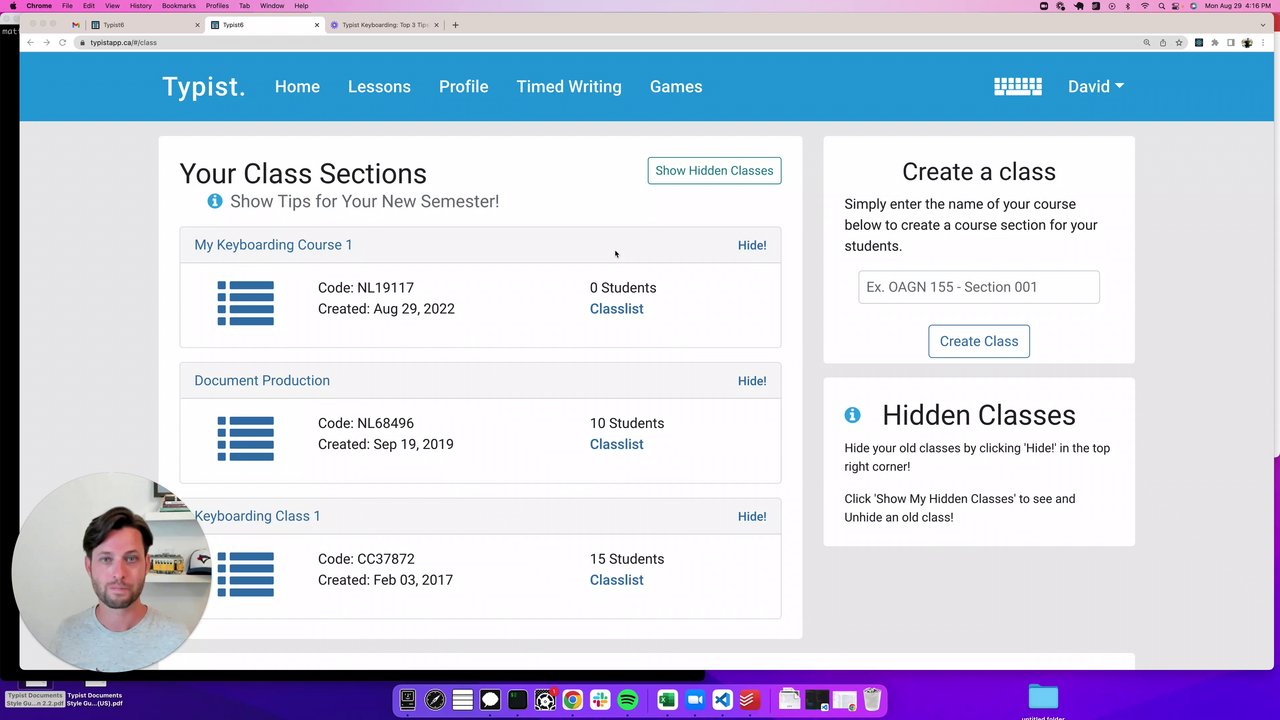Toggle the Chrome side panel icon
The height and width of the screenshot is (720, 1280).
(1231, 42)
